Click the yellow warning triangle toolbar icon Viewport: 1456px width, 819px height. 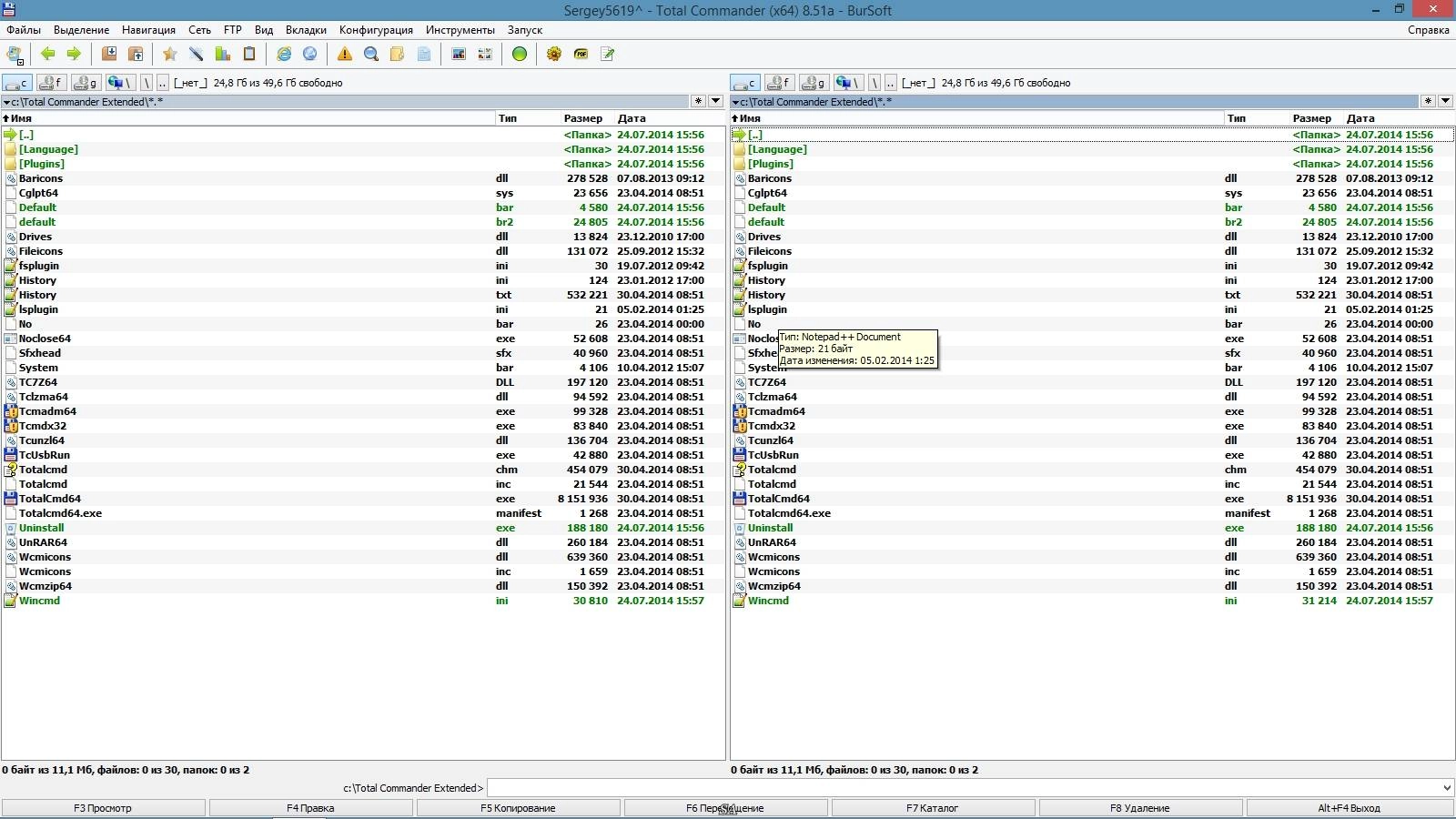(345, 54)
